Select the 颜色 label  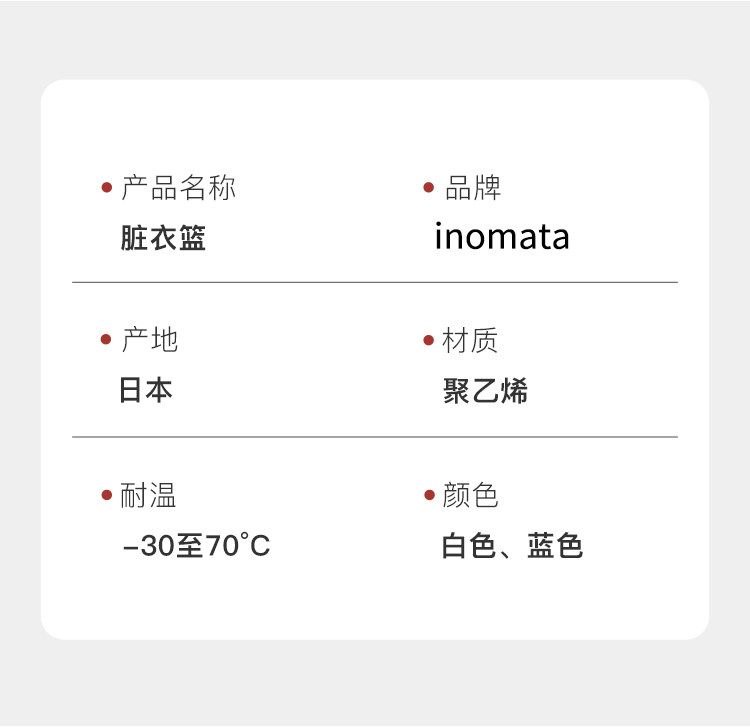(x=470, y=495)
